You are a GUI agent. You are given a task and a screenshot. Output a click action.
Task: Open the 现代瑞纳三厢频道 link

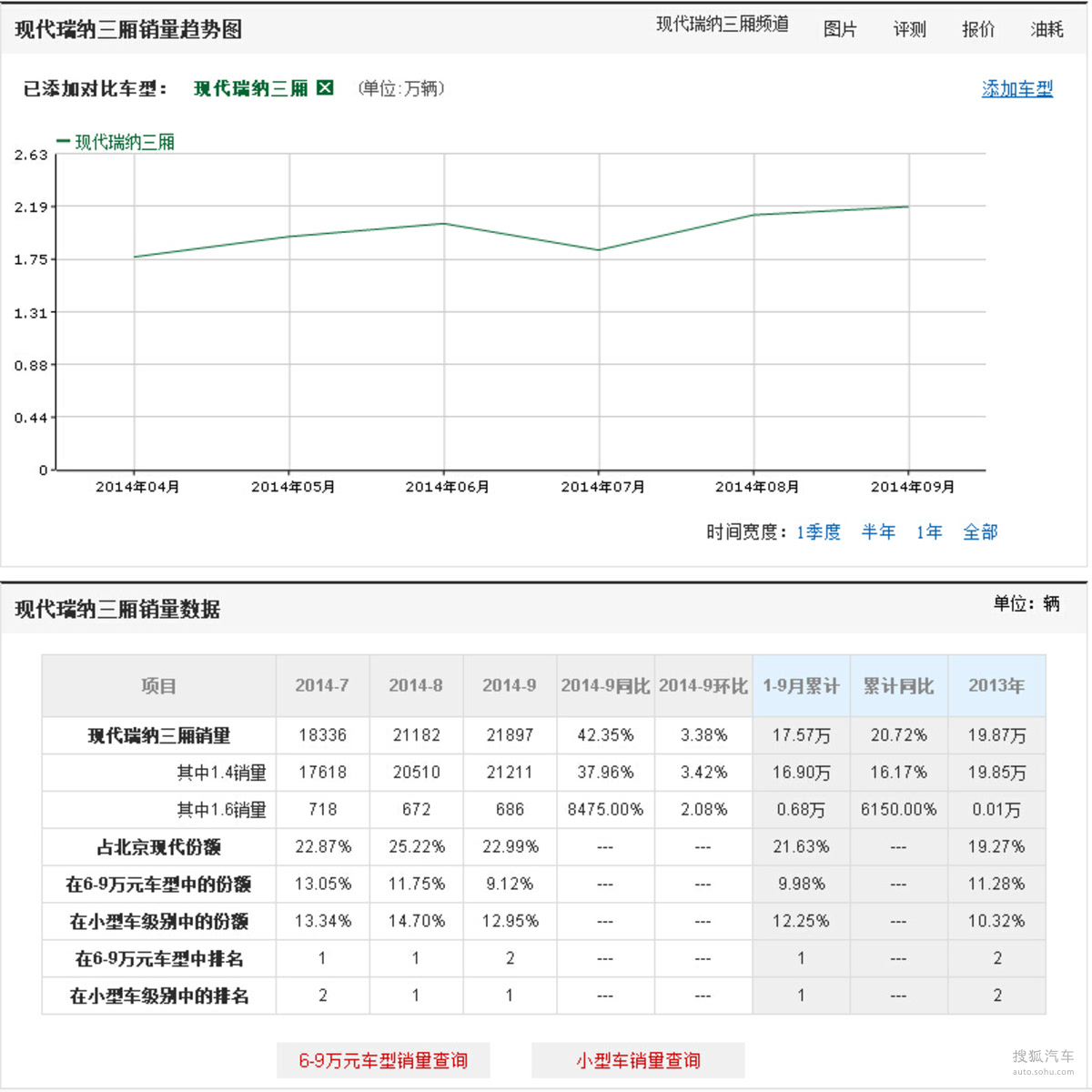(x=722, y=25)
